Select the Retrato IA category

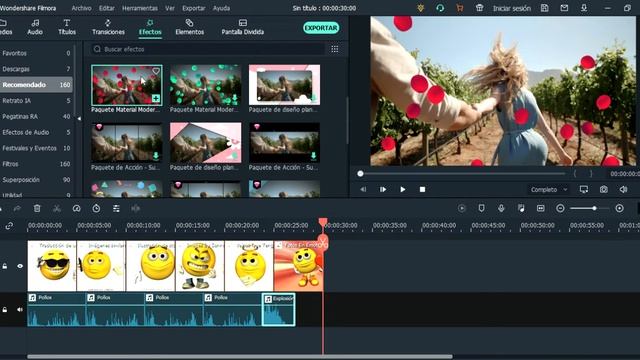click(36, 100)
